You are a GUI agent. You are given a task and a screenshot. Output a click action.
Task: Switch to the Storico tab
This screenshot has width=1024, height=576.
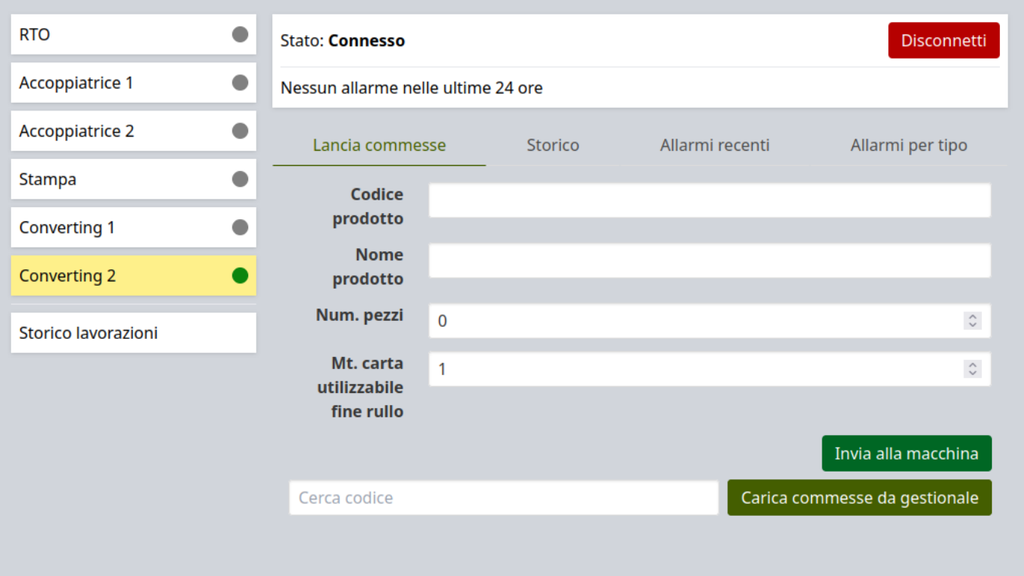tap(553, 145)
